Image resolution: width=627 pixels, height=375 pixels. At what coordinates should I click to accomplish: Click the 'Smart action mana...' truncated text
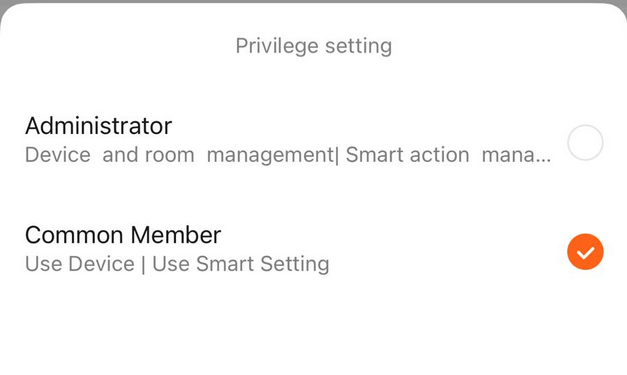click(x=448, y=155)
